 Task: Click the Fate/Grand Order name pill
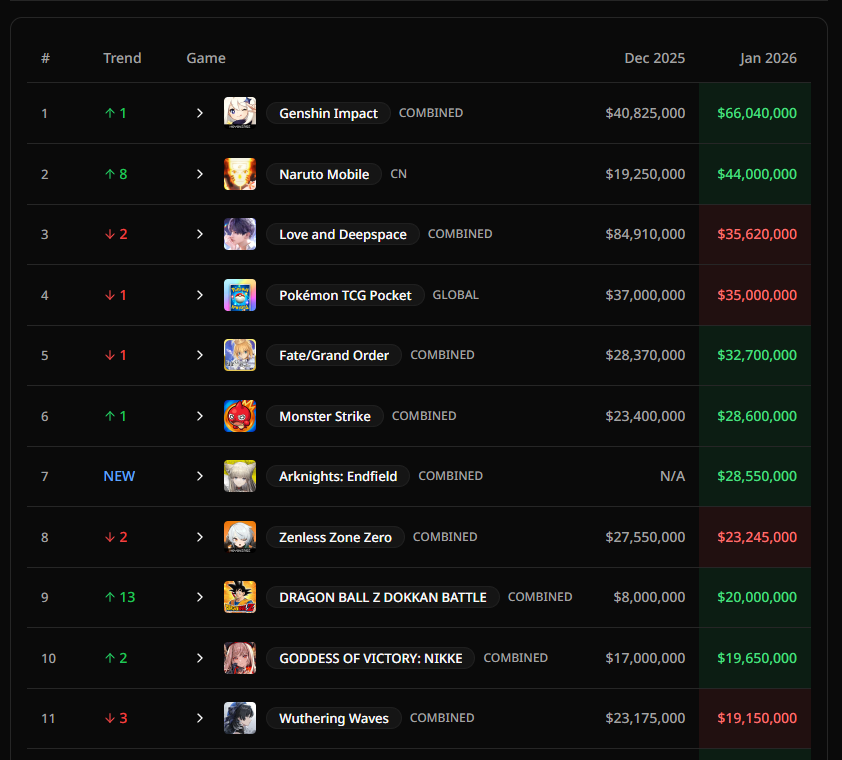(334, 355)
